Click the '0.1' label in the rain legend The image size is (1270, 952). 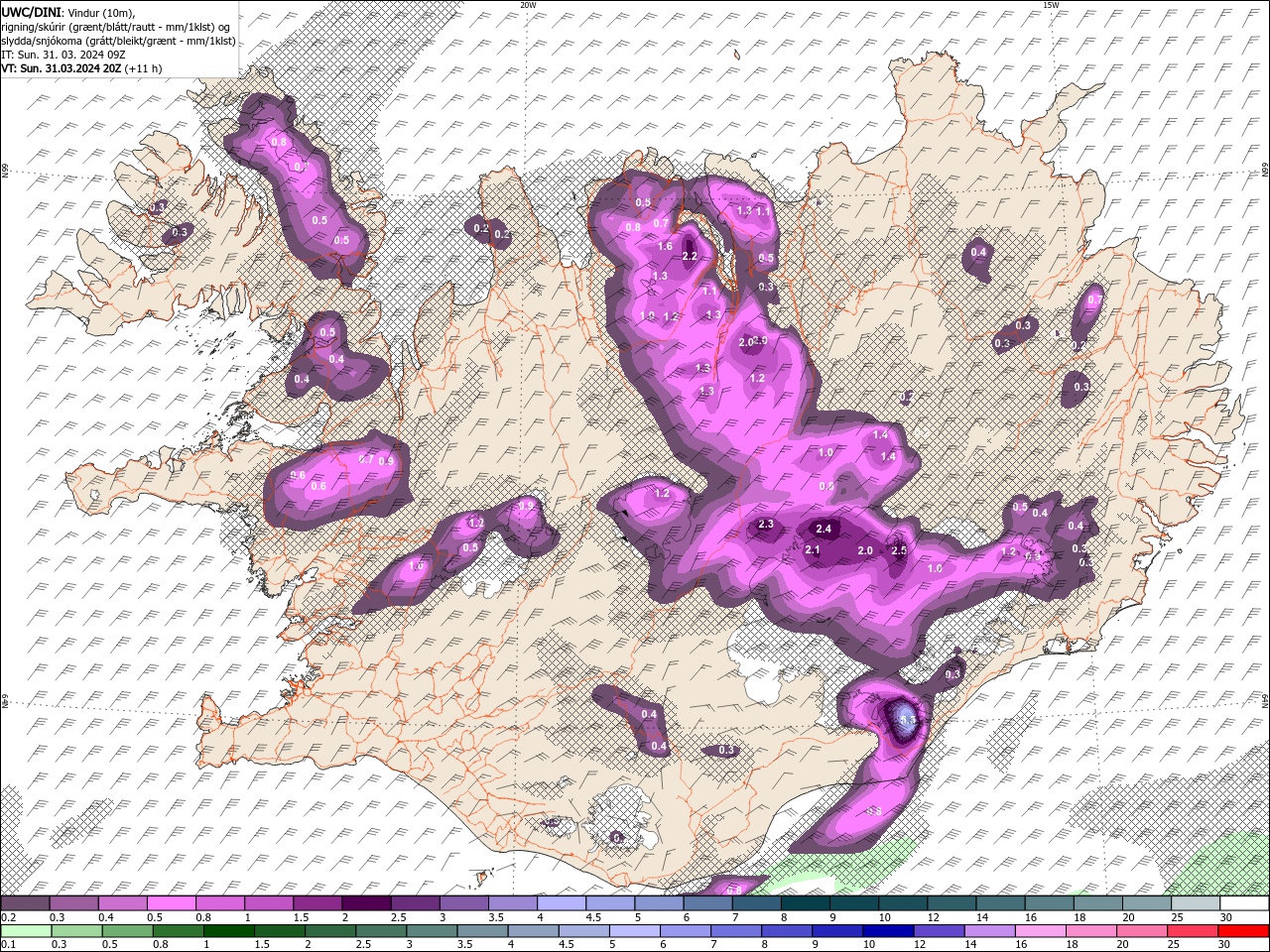[8, 945]
